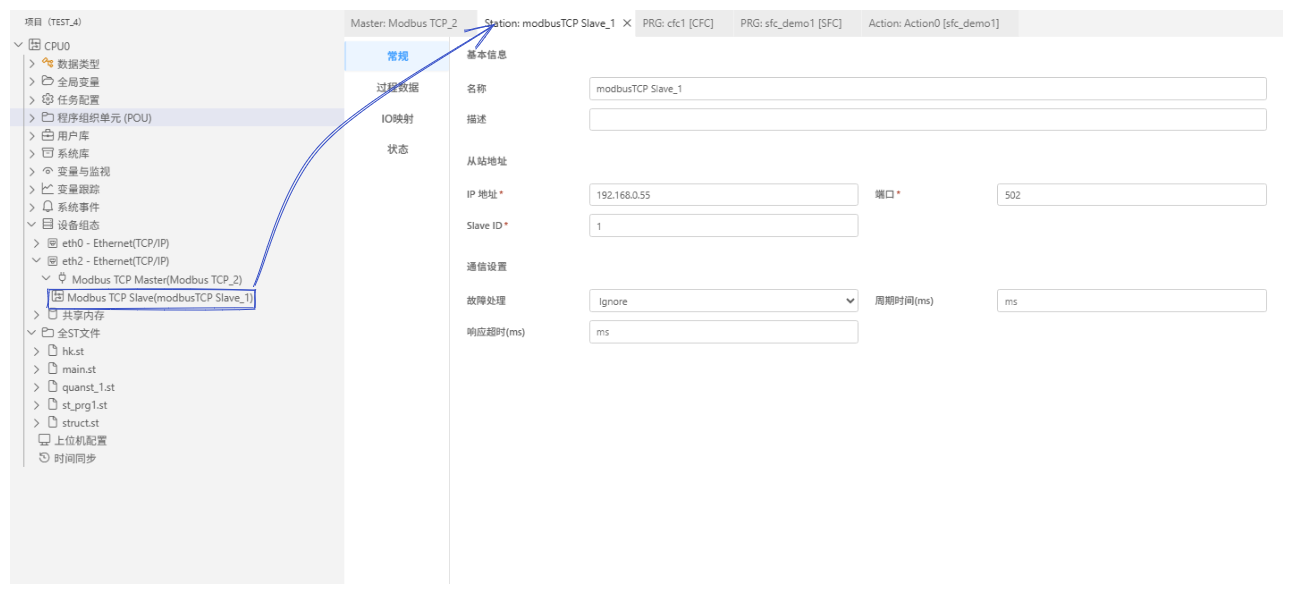Click the 周期时间(ms) input field
Image resolution: width=1293 pixels, height=594 pixels.
1132,301
